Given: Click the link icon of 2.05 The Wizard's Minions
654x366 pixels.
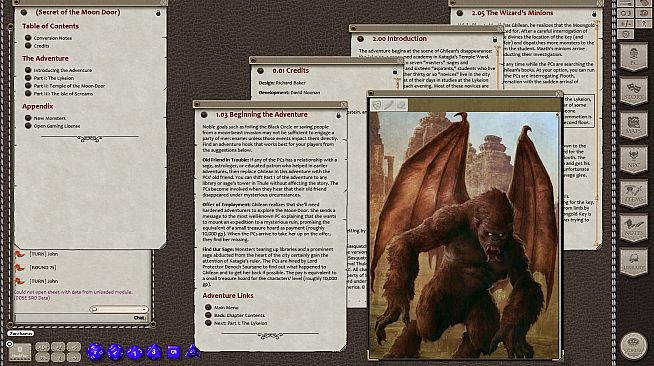Looking at the screenshot, I should click(460, 13).
